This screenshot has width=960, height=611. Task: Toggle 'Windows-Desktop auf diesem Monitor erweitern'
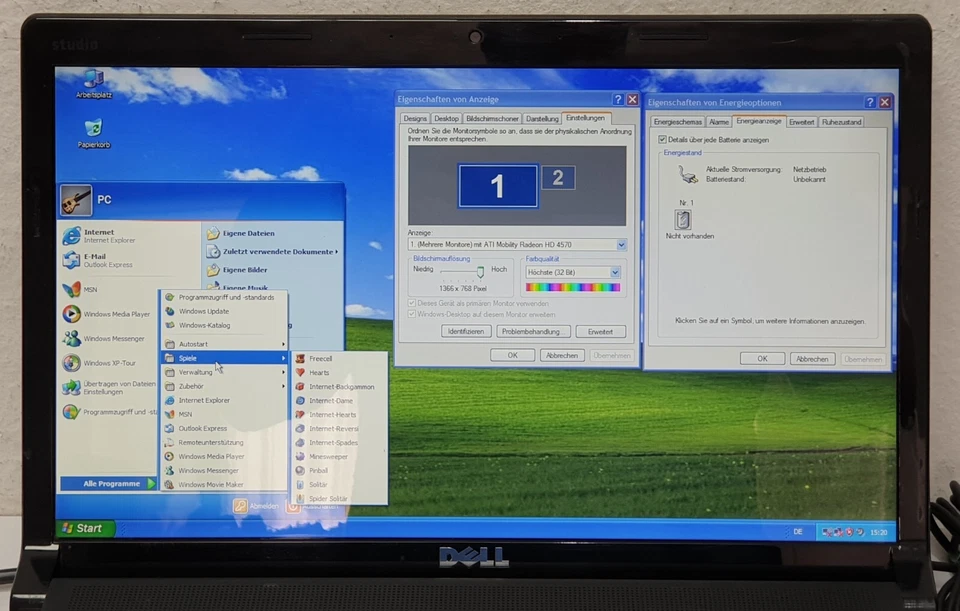pyautogui.click(x=411, y=314)
